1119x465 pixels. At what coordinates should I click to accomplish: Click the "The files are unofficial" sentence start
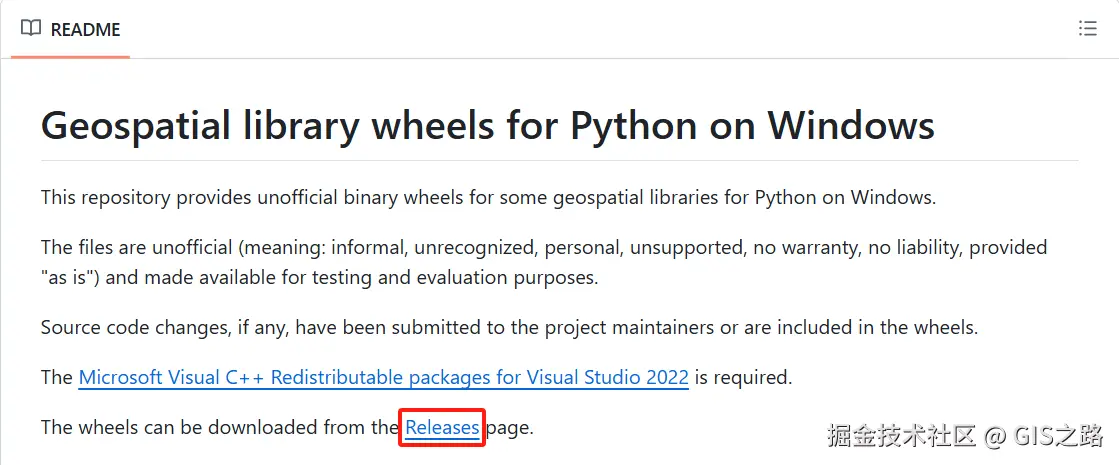[130, 247]
